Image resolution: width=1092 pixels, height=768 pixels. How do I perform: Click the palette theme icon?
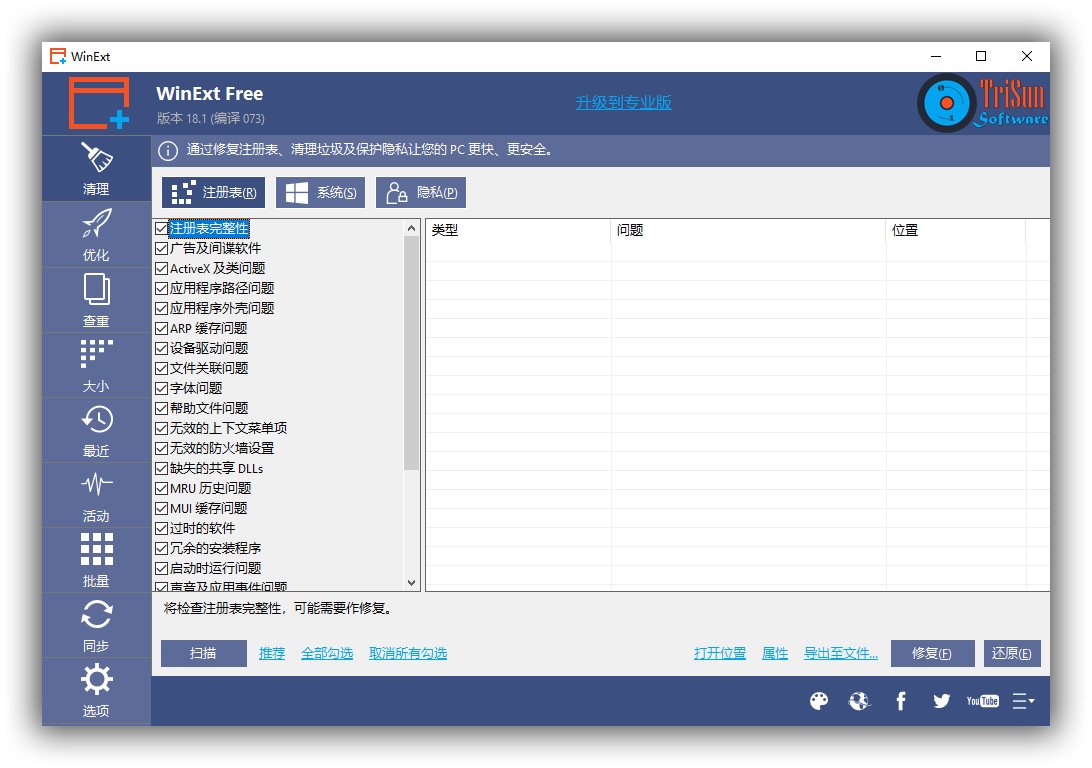819,701
